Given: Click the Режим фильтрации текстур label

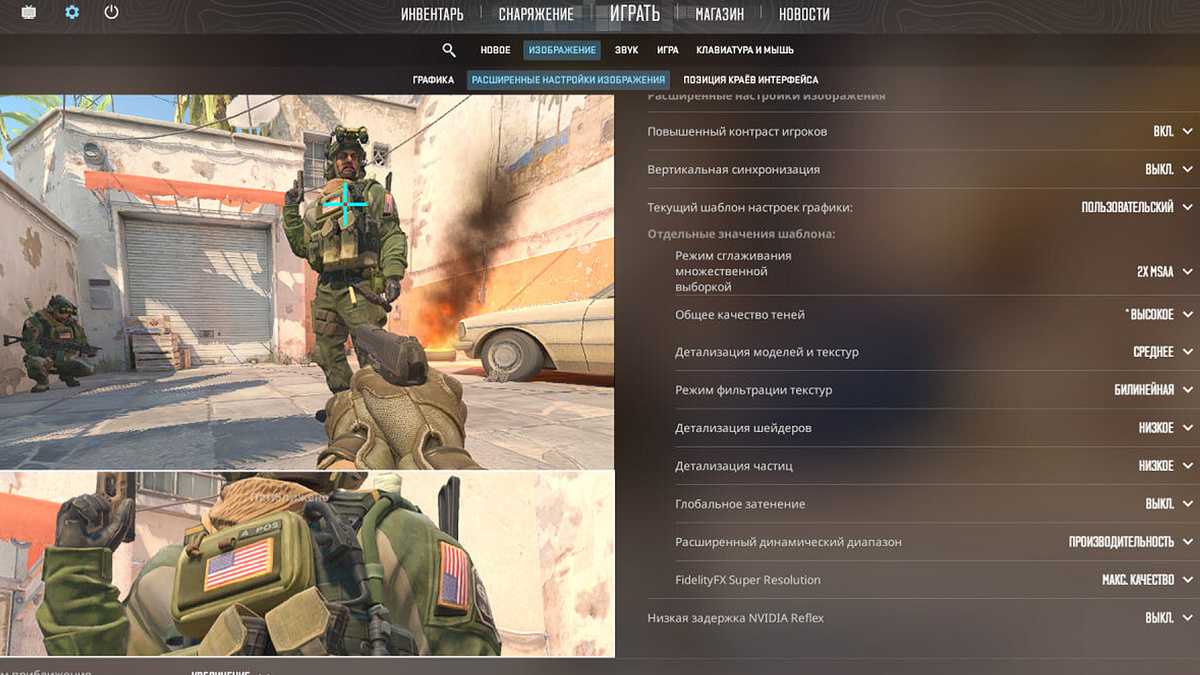Looking at the screenshot, I should tap(753, 390).
